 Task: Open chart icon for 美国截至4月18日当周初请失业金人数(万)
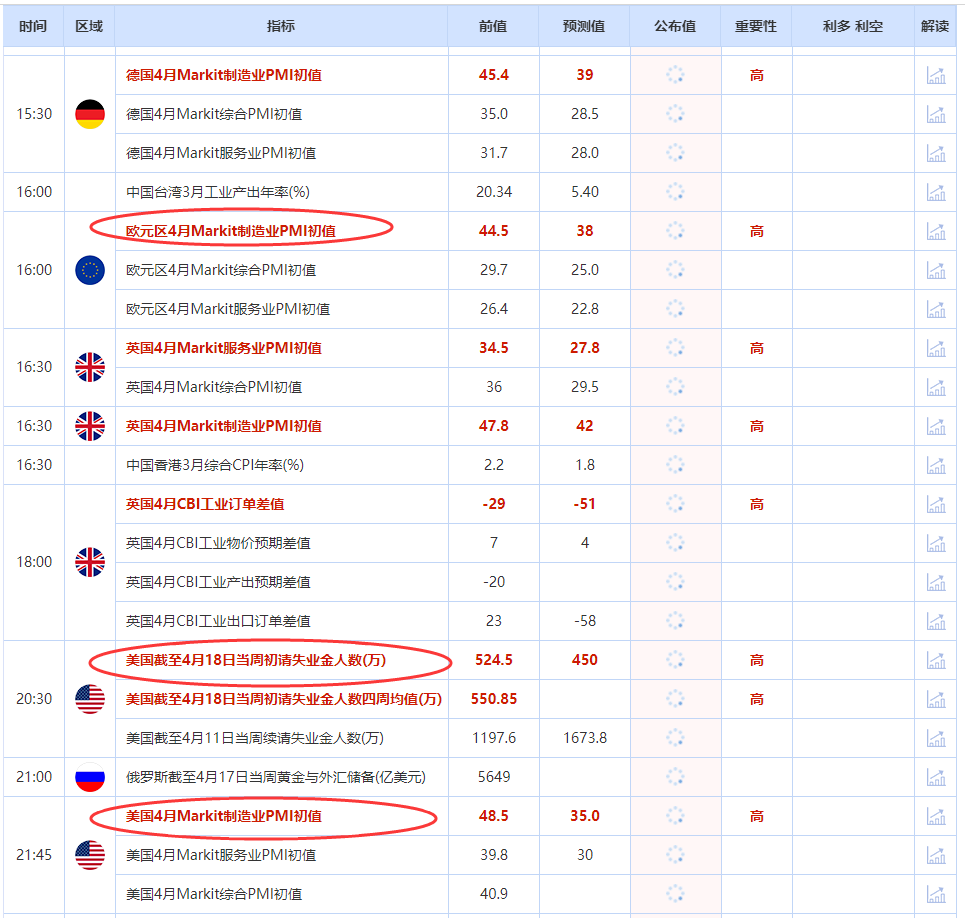click(936, 660)
